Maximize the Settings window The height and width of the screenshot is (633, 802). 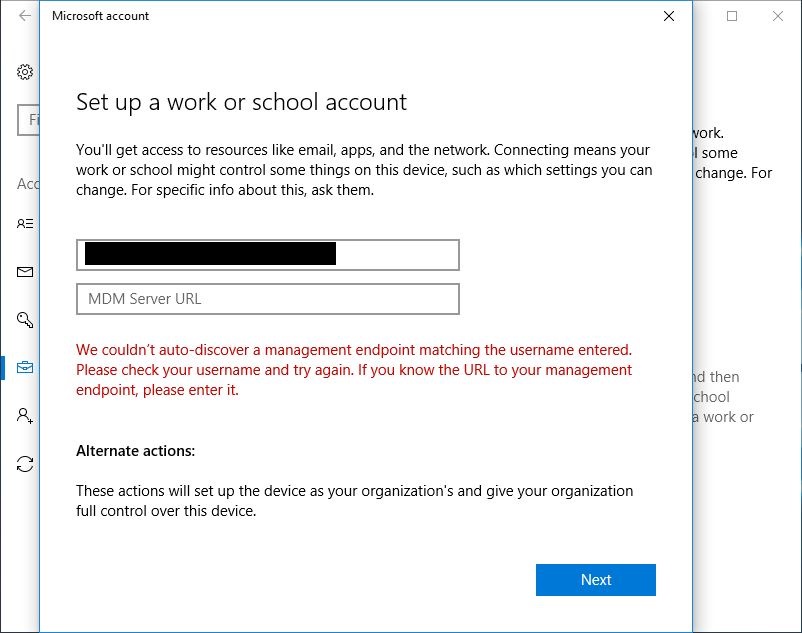click(x=730, y=17)
